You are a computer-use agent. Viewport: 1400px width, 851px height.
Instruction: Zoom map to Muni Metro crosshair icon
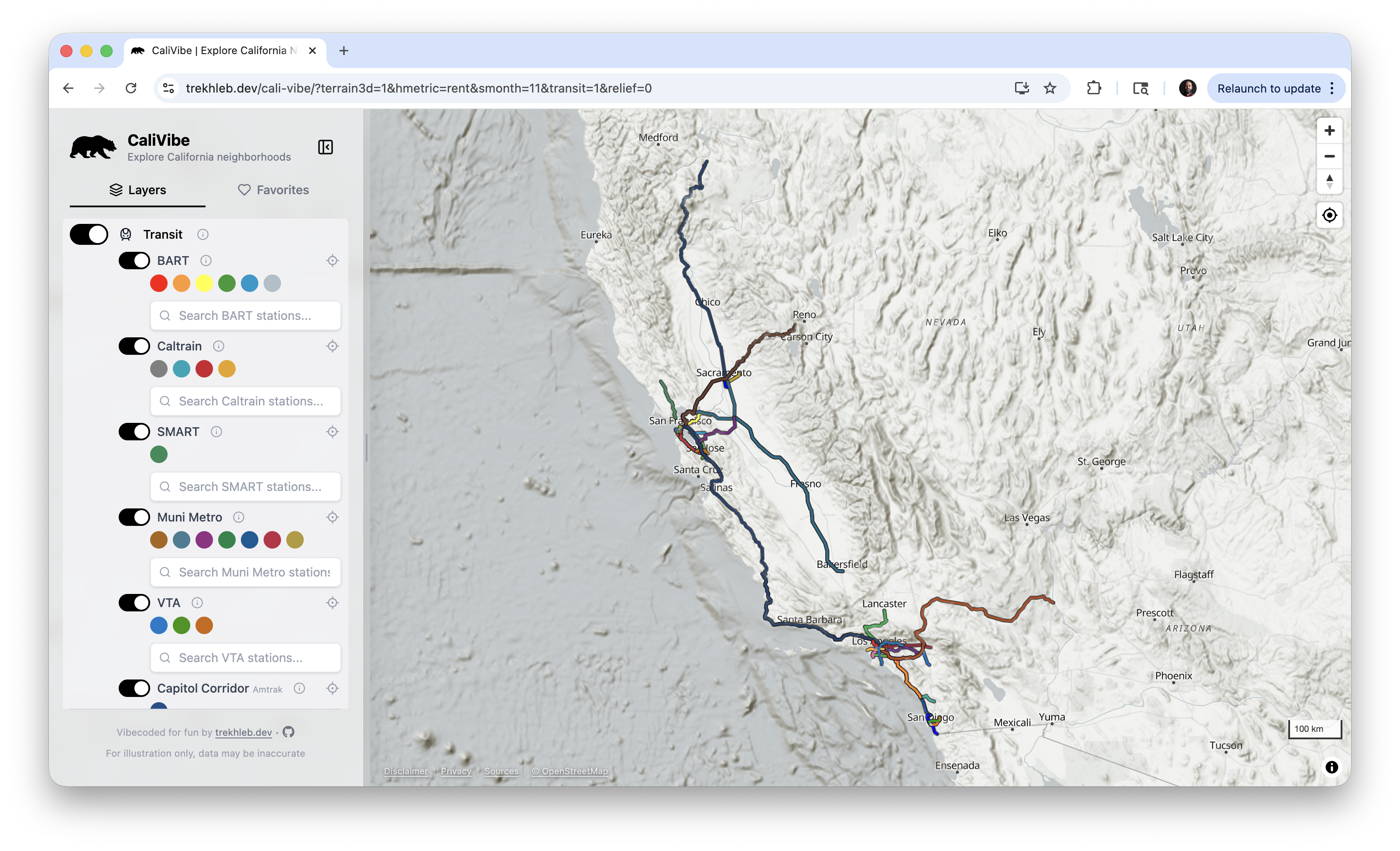333,518
